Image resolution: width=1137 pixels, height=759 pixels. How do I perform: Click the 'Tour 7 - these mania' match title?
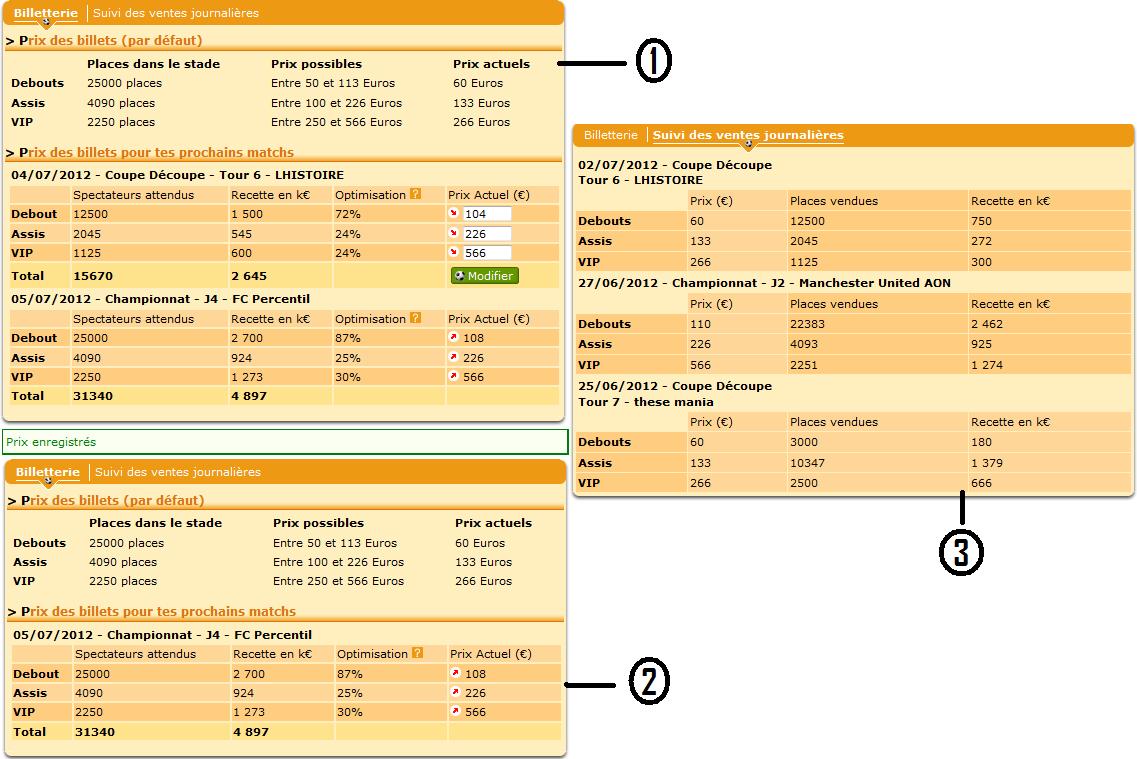[645, 402]
